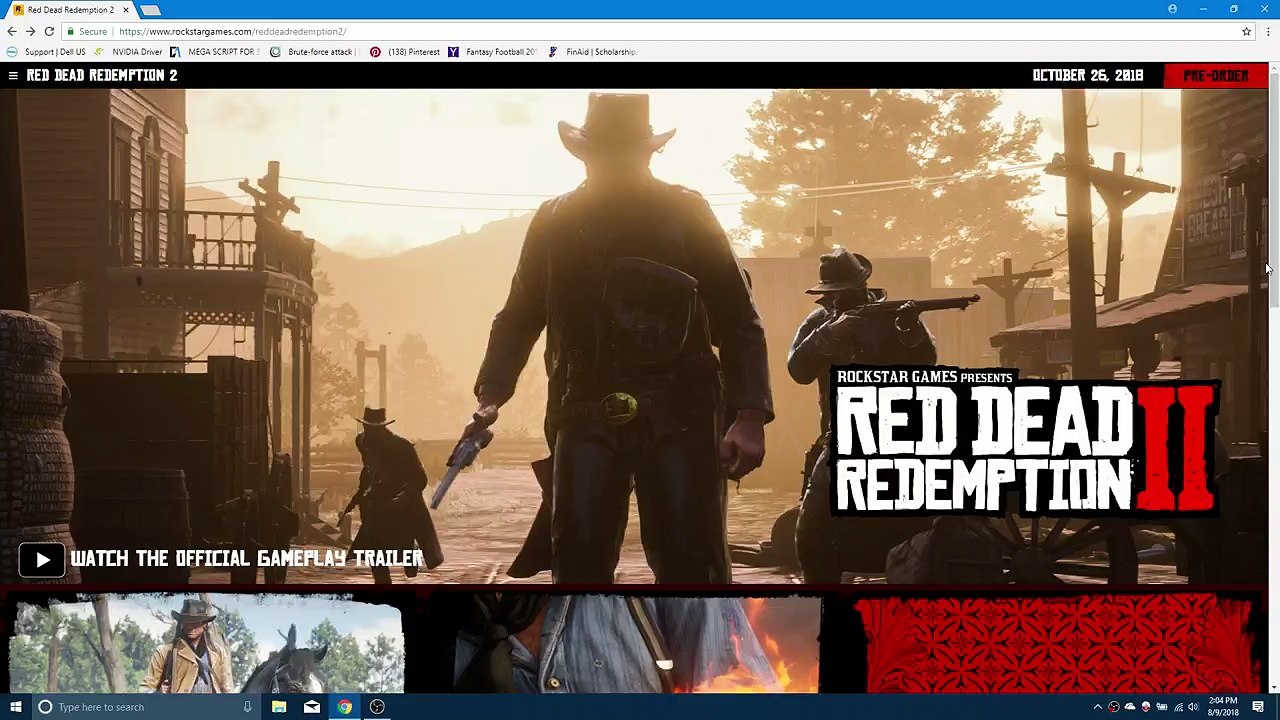This screenshot has width=1280, height=720.
Task: Open the Fantasy Football bookmark
Action: click(493, 52)
